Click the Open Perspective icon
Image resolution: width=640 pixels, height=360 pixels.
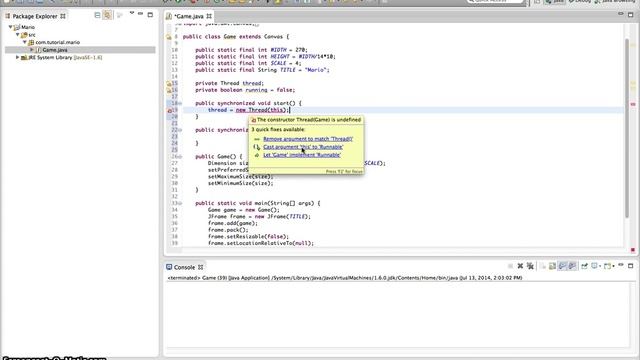[x=537, y=2]
